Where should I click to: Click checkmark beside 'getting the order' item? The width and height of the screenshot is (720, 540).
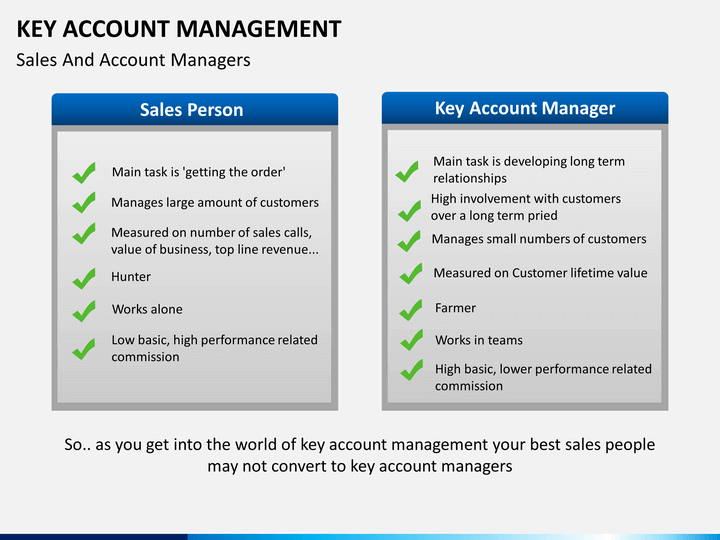click(x=84, y=173)
